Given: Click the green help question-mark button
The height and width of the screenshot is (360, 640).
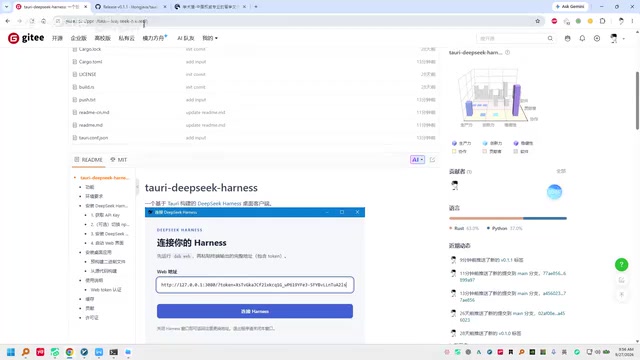Looking at the screenshot, I should point(621,264).
